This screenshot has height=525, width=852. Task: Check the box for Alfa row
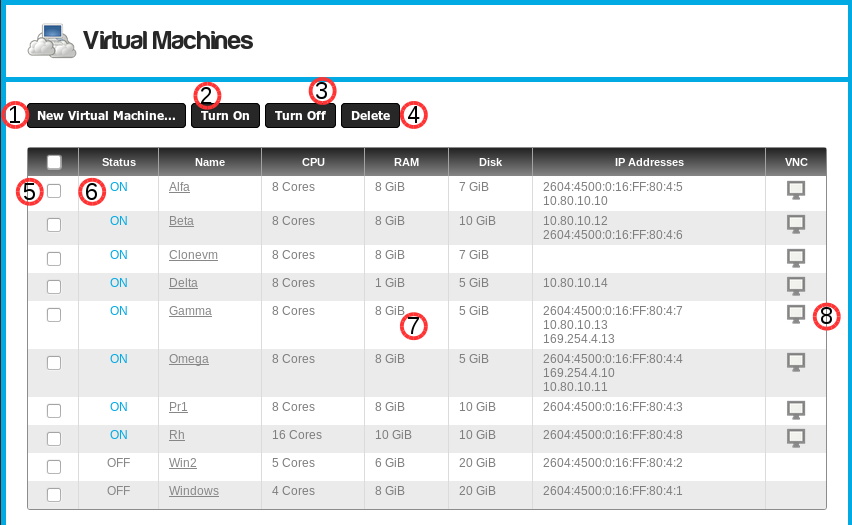54,191
